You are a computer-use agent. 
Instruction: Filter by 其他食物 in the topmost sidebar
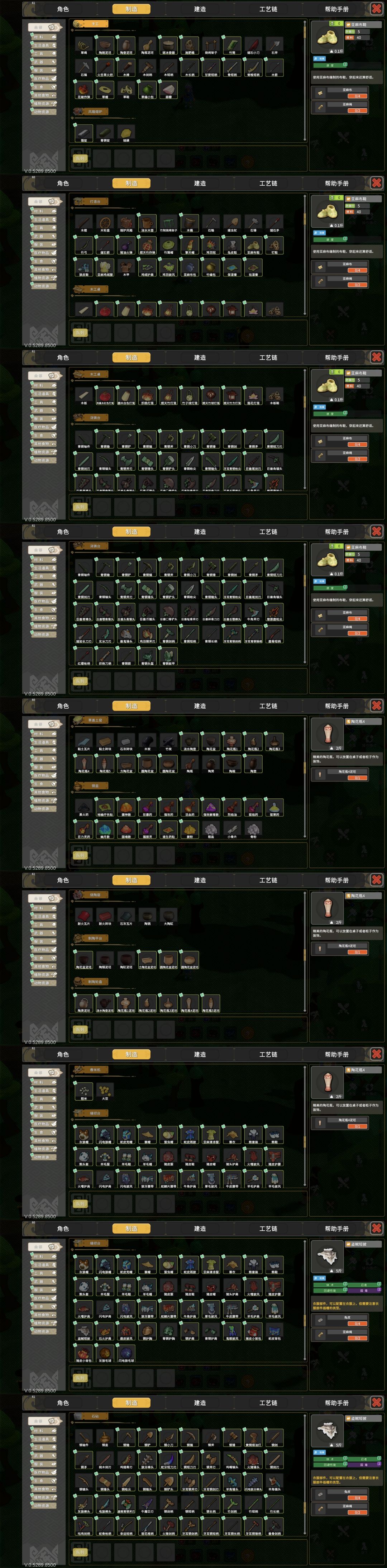tap(44, 95)
